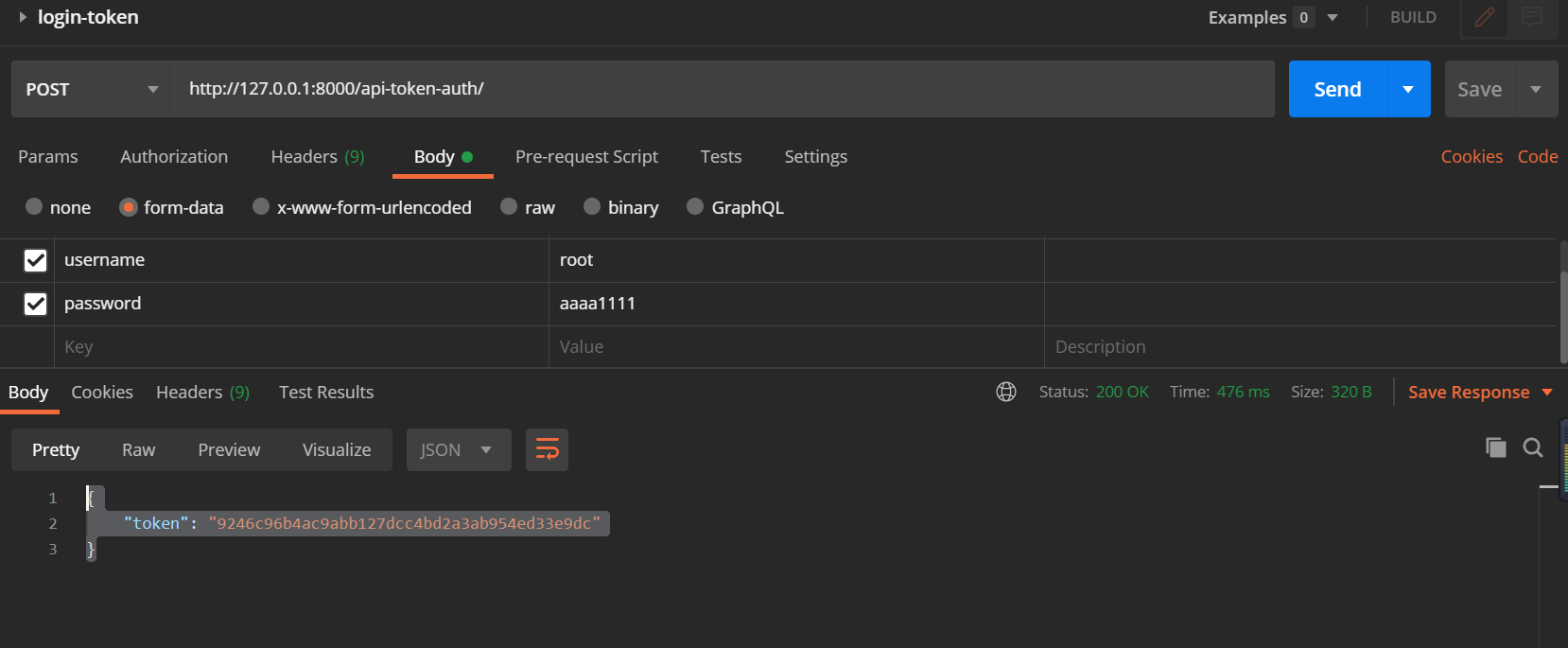Screen dimensions: 1568x648
Task: Switch to Visualize response view
Action: click(x=337, y=449)
